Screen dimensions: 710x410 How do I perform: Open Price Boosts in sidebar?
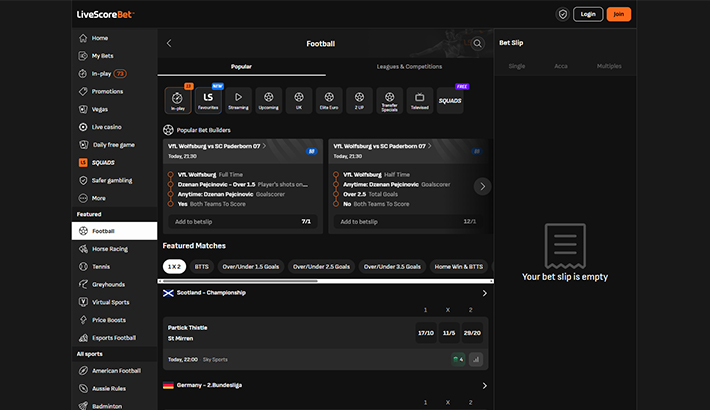pos(114,320)
